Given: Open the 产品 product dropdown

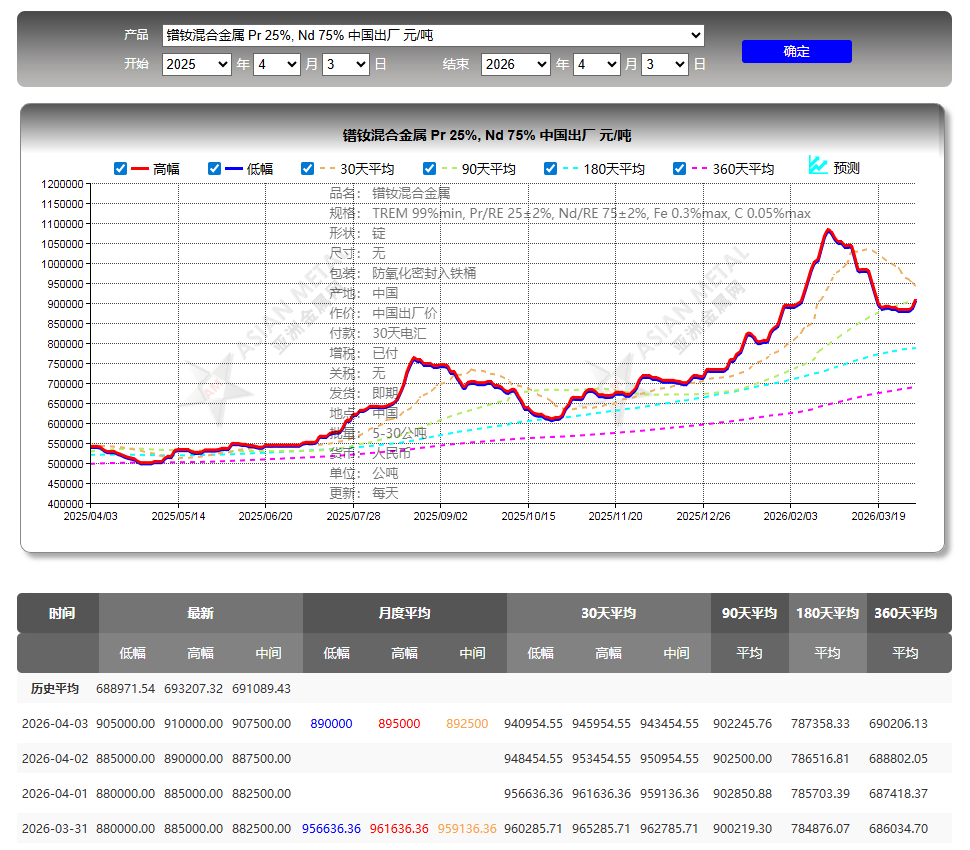Looking at the screenshot, I should tap(433, 35).
